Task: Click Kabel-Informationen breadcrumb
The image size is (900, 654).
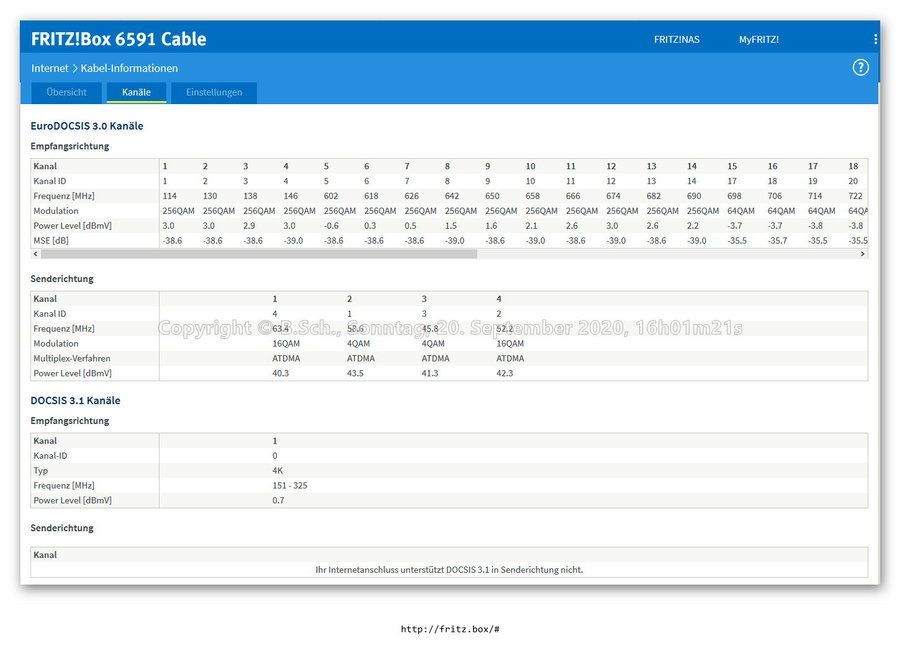Action: pos(129,68)
